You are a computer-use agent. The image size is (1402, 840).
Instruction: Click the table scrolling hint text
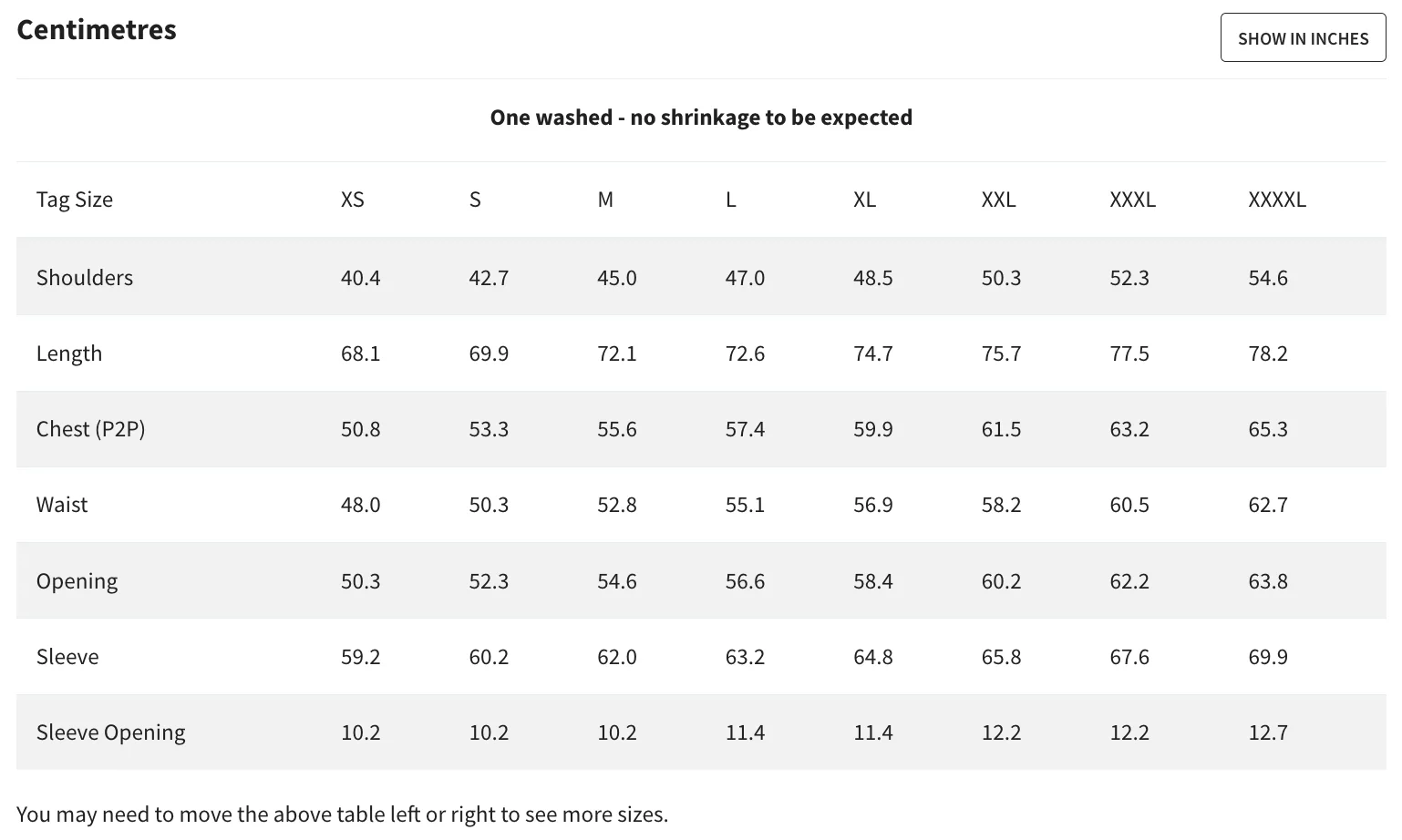(343, 814)
